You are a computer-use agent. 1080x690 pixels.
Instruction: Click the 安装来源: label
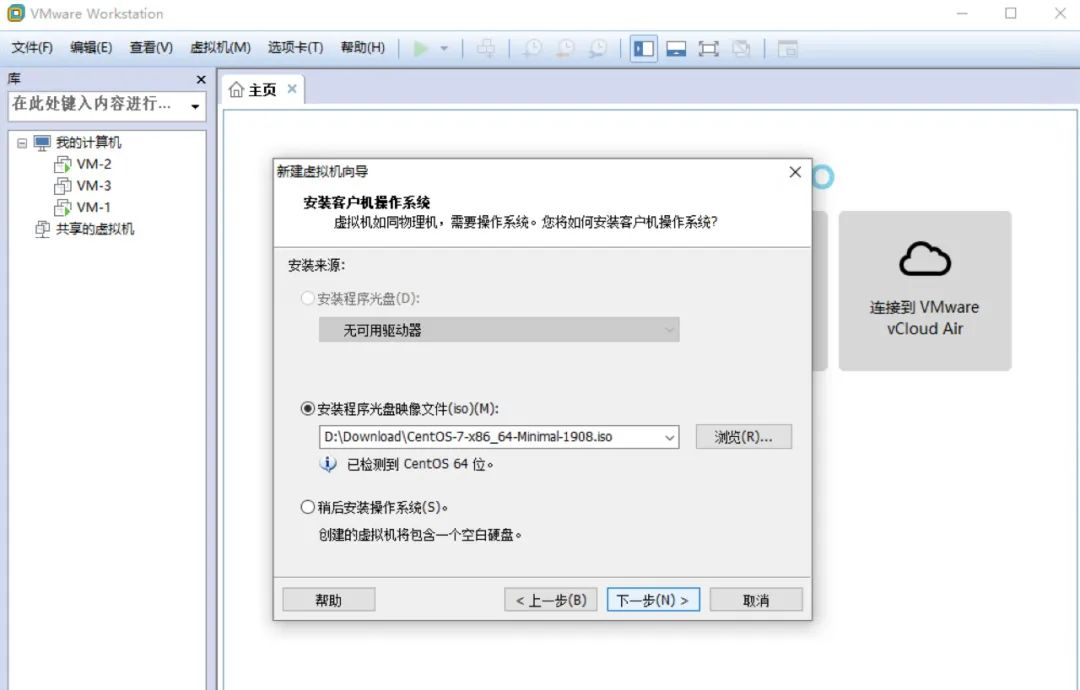tap(317, 265)
